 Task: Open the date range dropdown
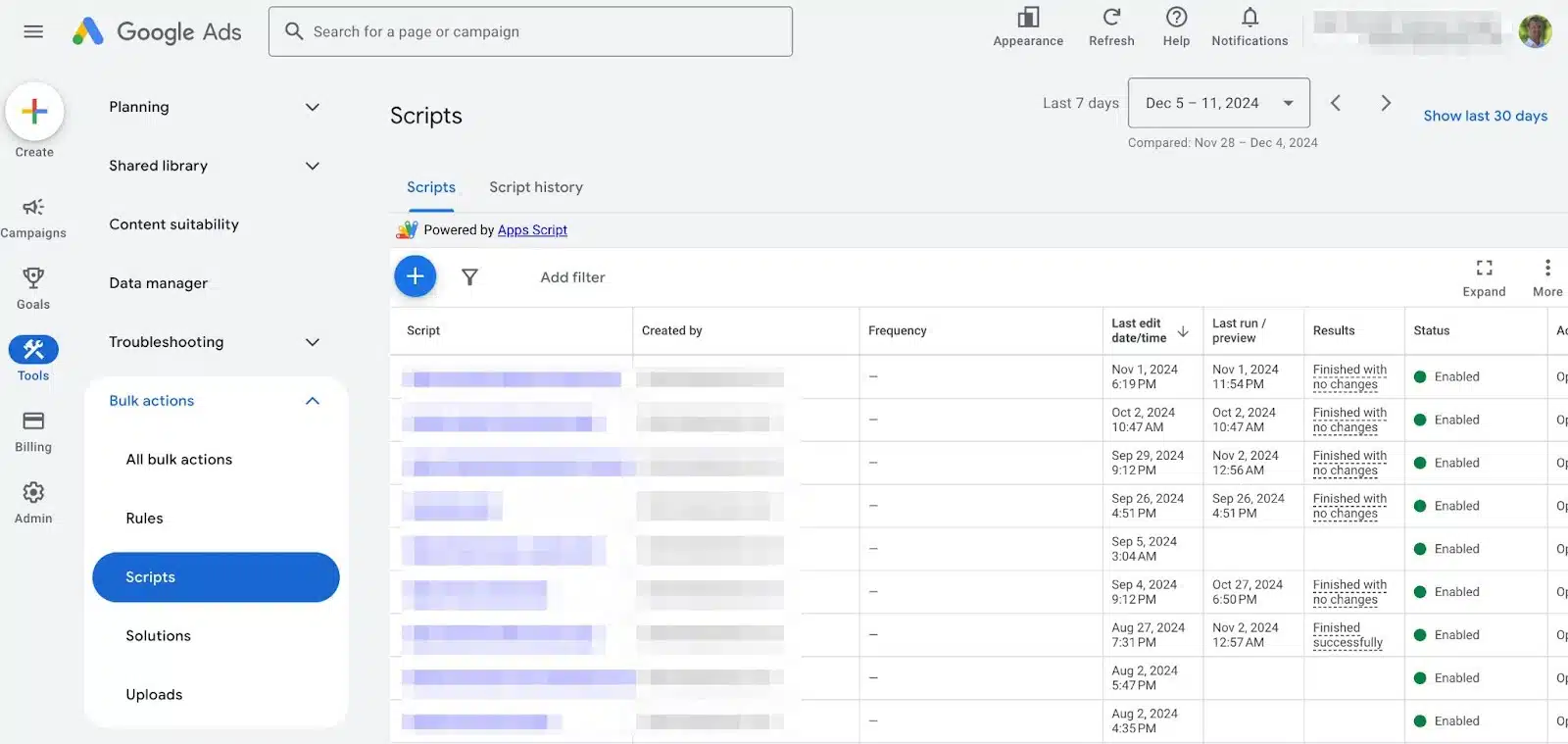coord(1218,103)
